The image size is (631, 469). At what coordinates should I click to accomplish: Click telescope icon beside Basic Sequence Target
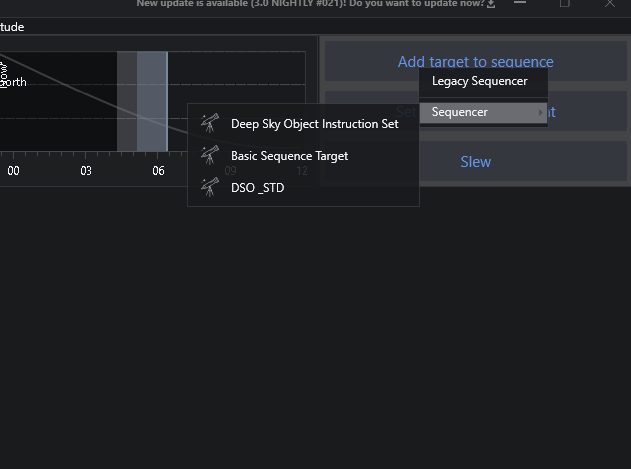(x=210, y=156)
